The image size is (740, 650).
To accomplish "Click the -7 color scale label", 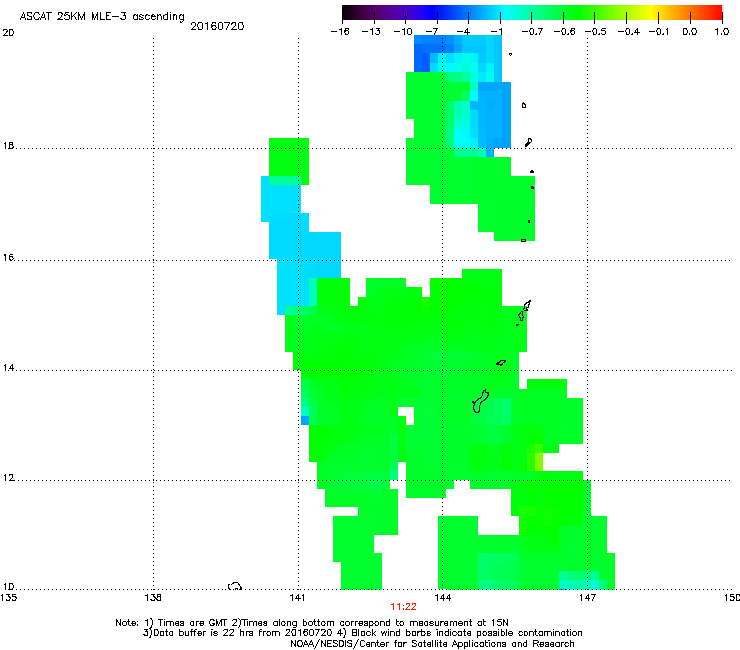I will (x=431, y=32).
